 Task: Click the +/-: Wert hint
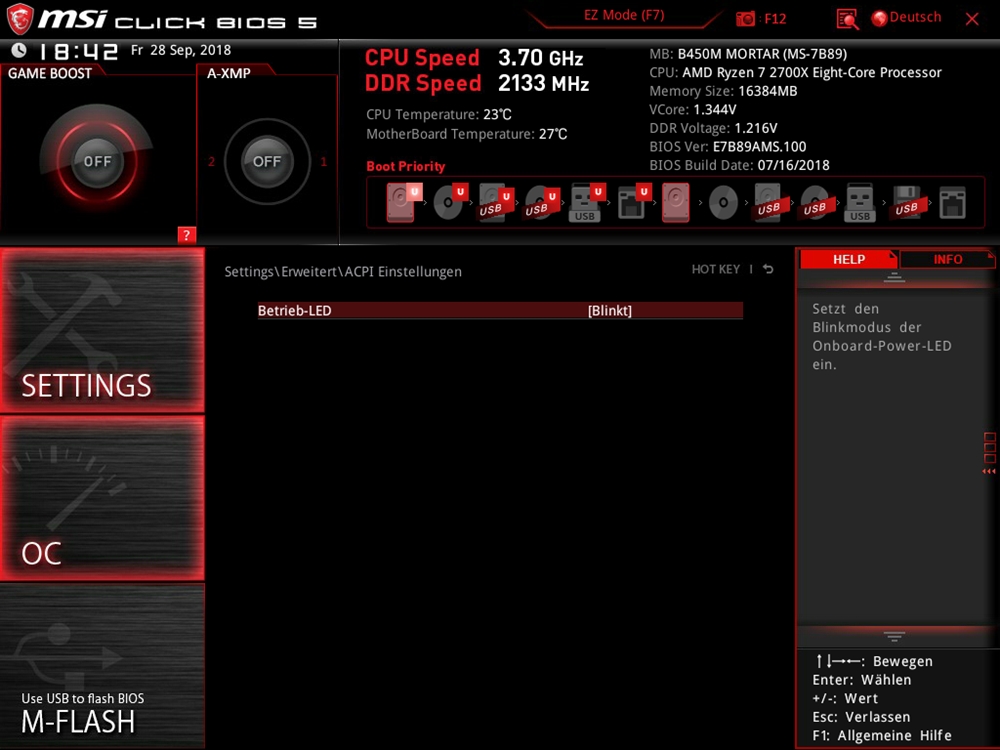pos(845,698)
